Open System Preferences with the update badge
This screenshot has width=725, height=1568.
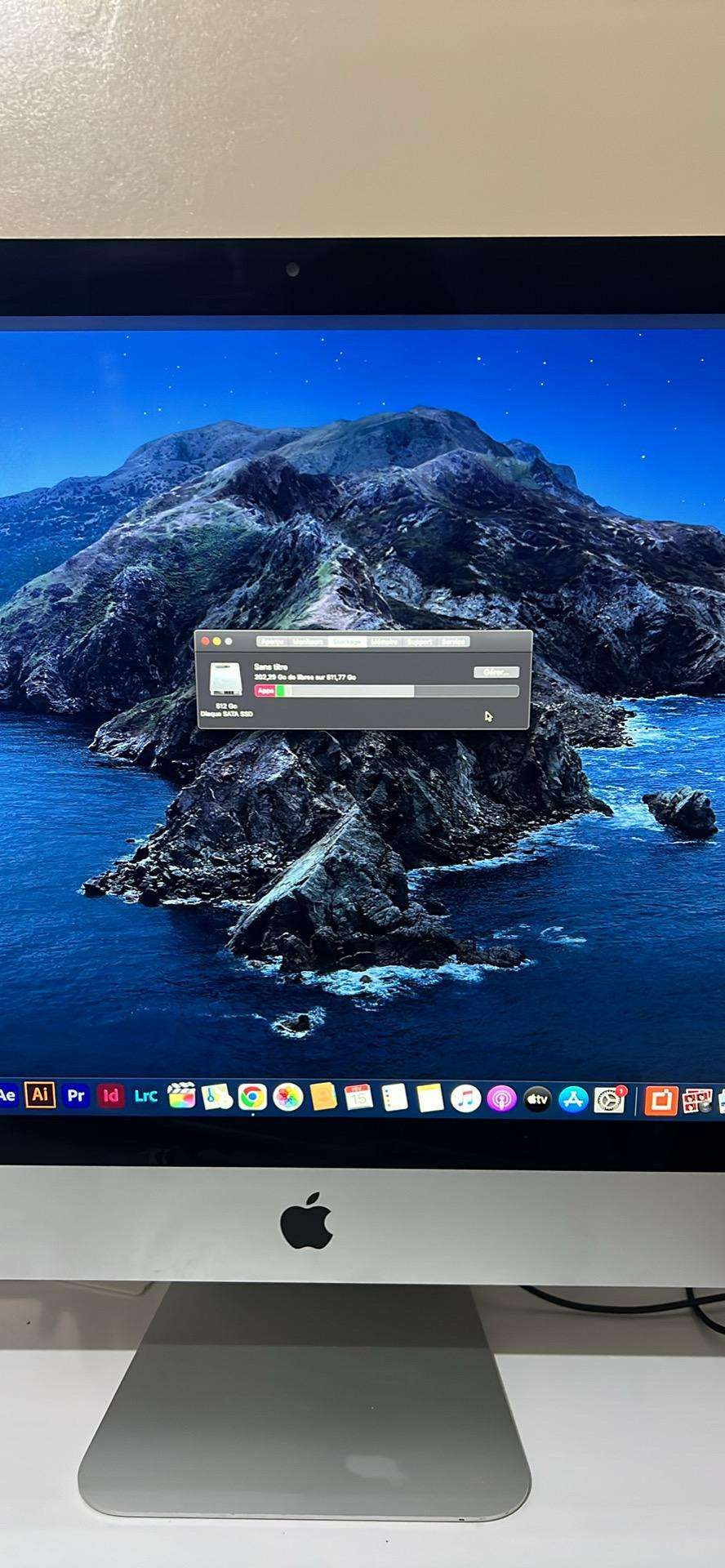609,1100
